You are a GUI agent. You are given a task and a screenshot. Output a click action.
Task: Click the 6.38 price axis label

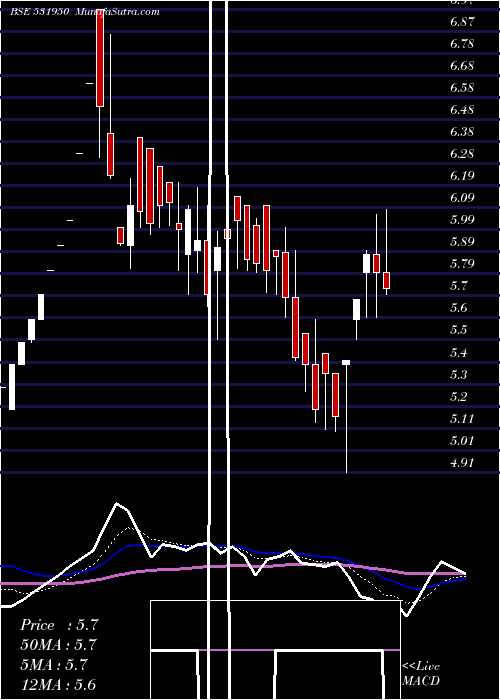coord(462,132)
